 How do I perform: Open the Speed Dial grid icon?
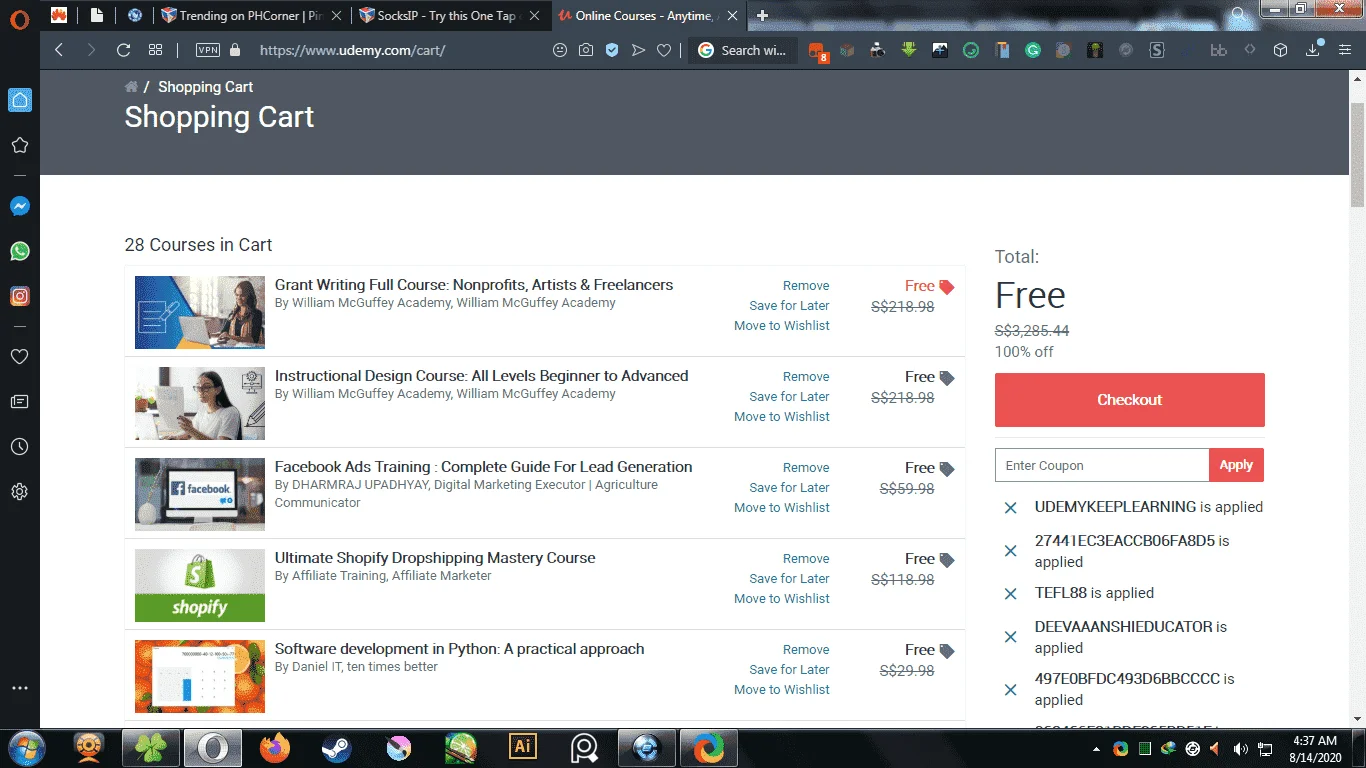[155, 50]
